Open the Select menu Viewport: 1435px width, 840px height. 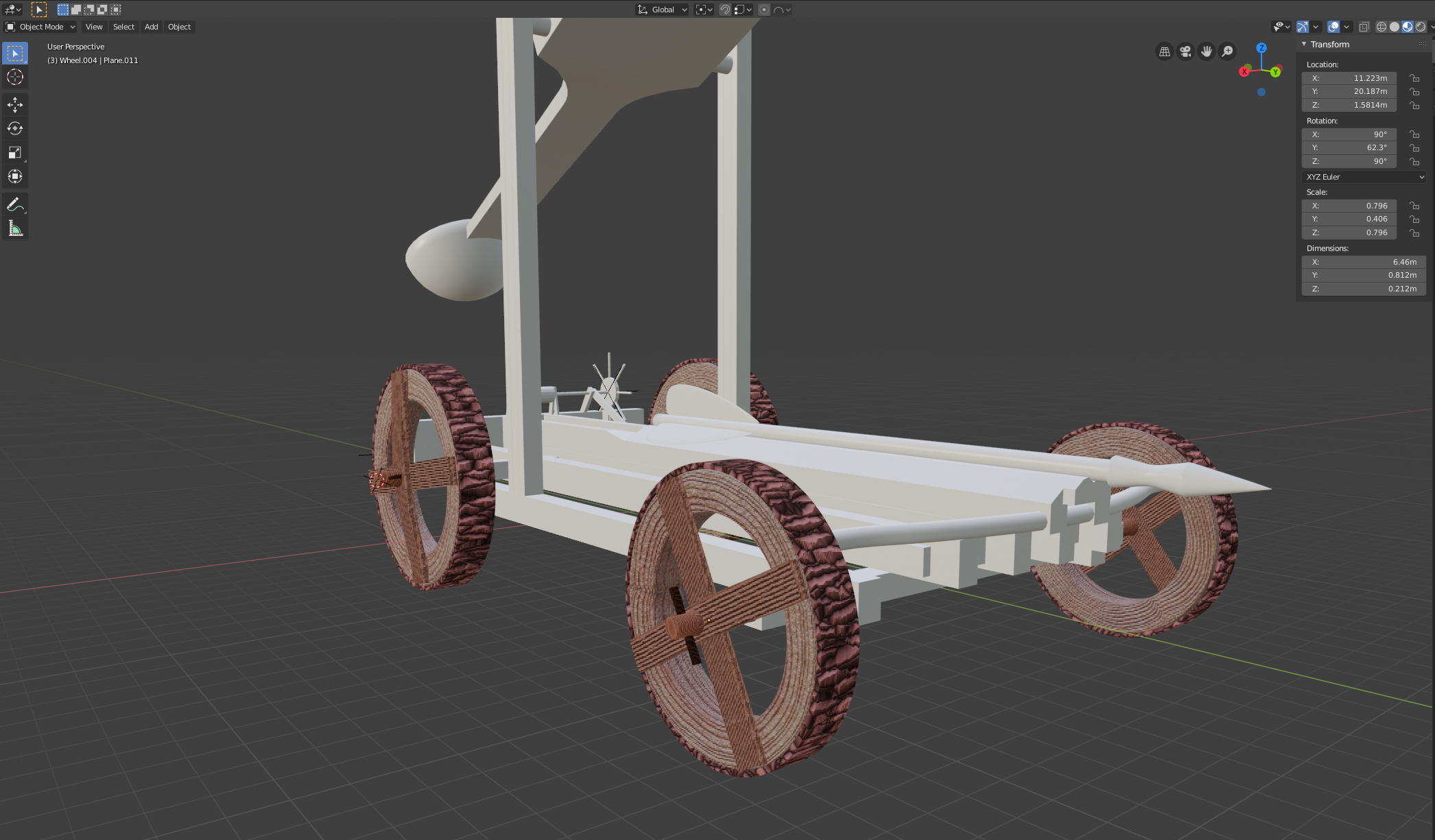123,27
